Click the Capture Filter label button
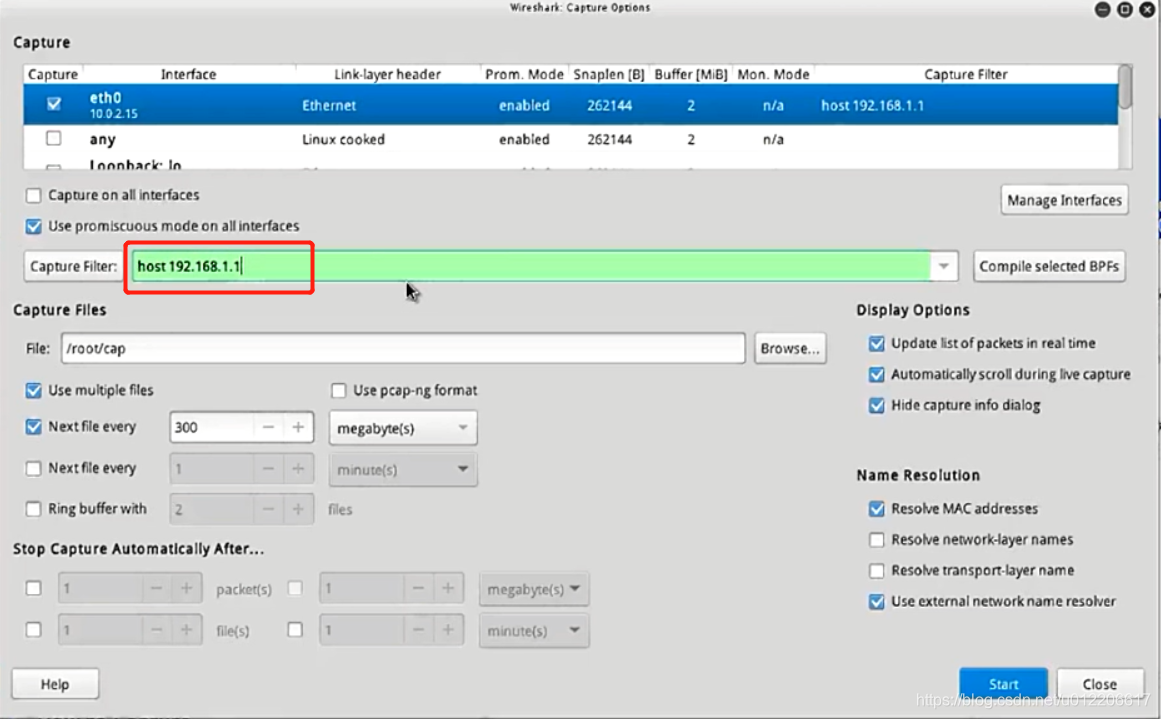The height and width of the screenshot is (719, 1161). click(73, 267)
